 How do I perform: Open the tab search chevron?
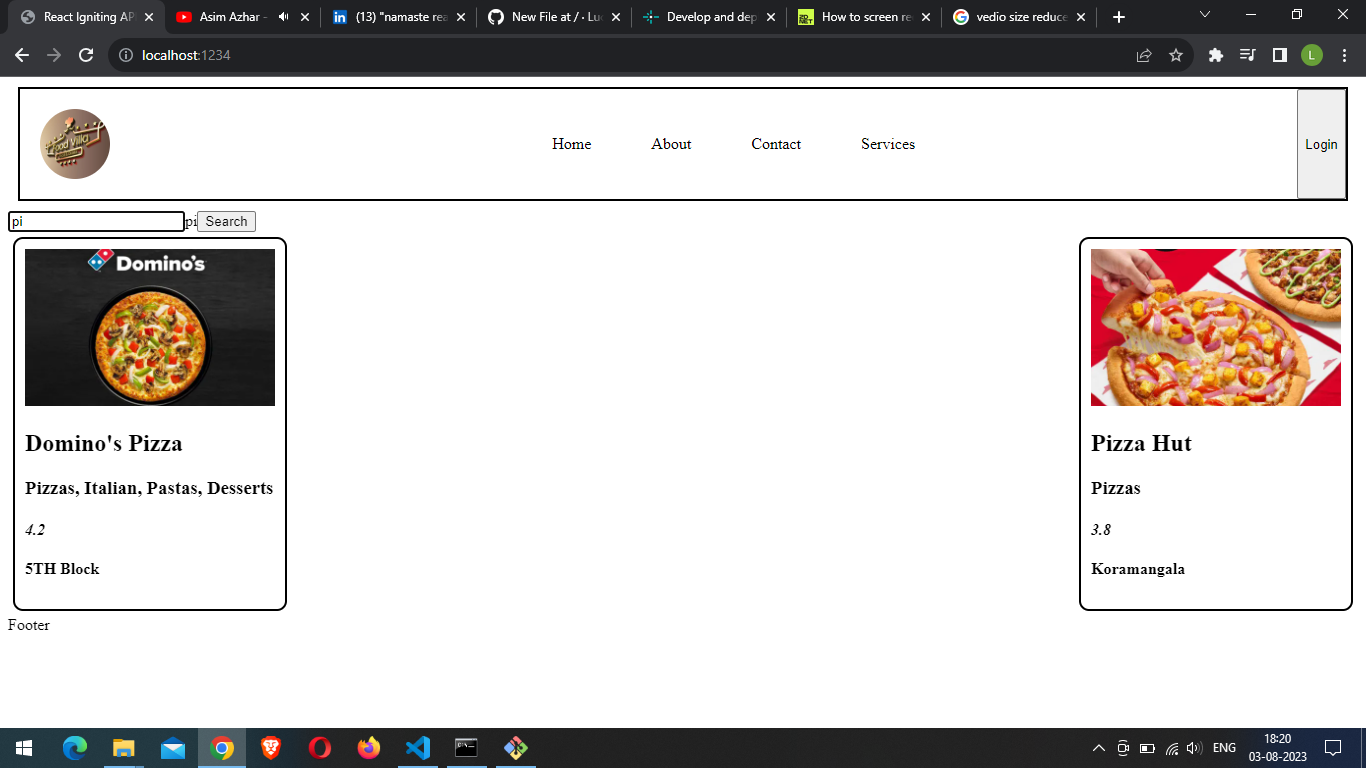pyautogui.click(x=1203, y=15)
